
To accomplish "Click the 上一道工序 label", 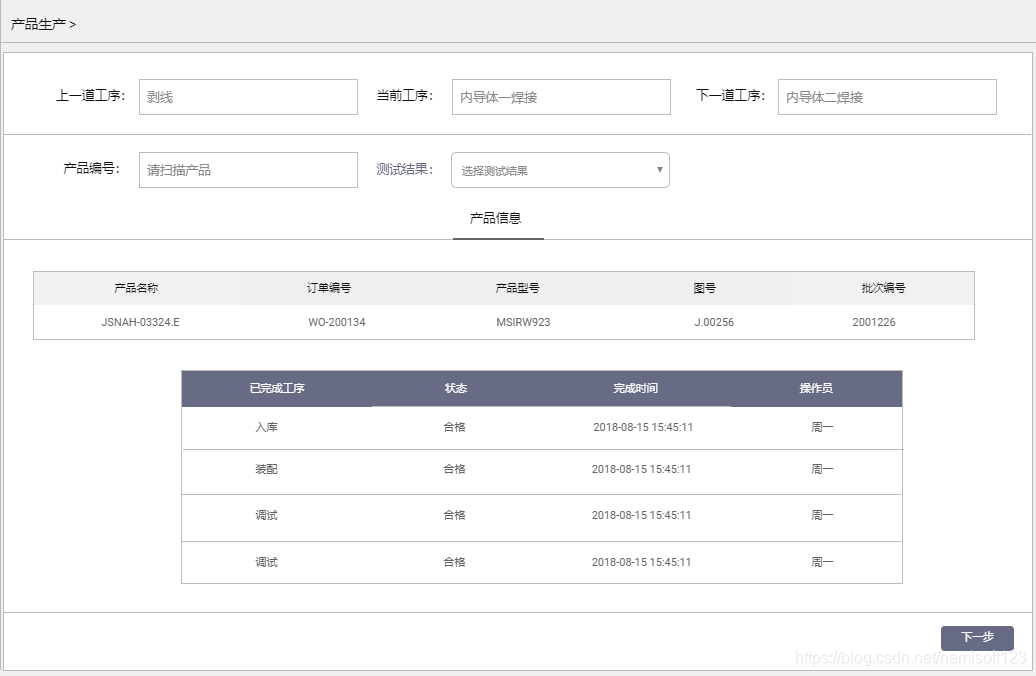I will click(91, 96).
